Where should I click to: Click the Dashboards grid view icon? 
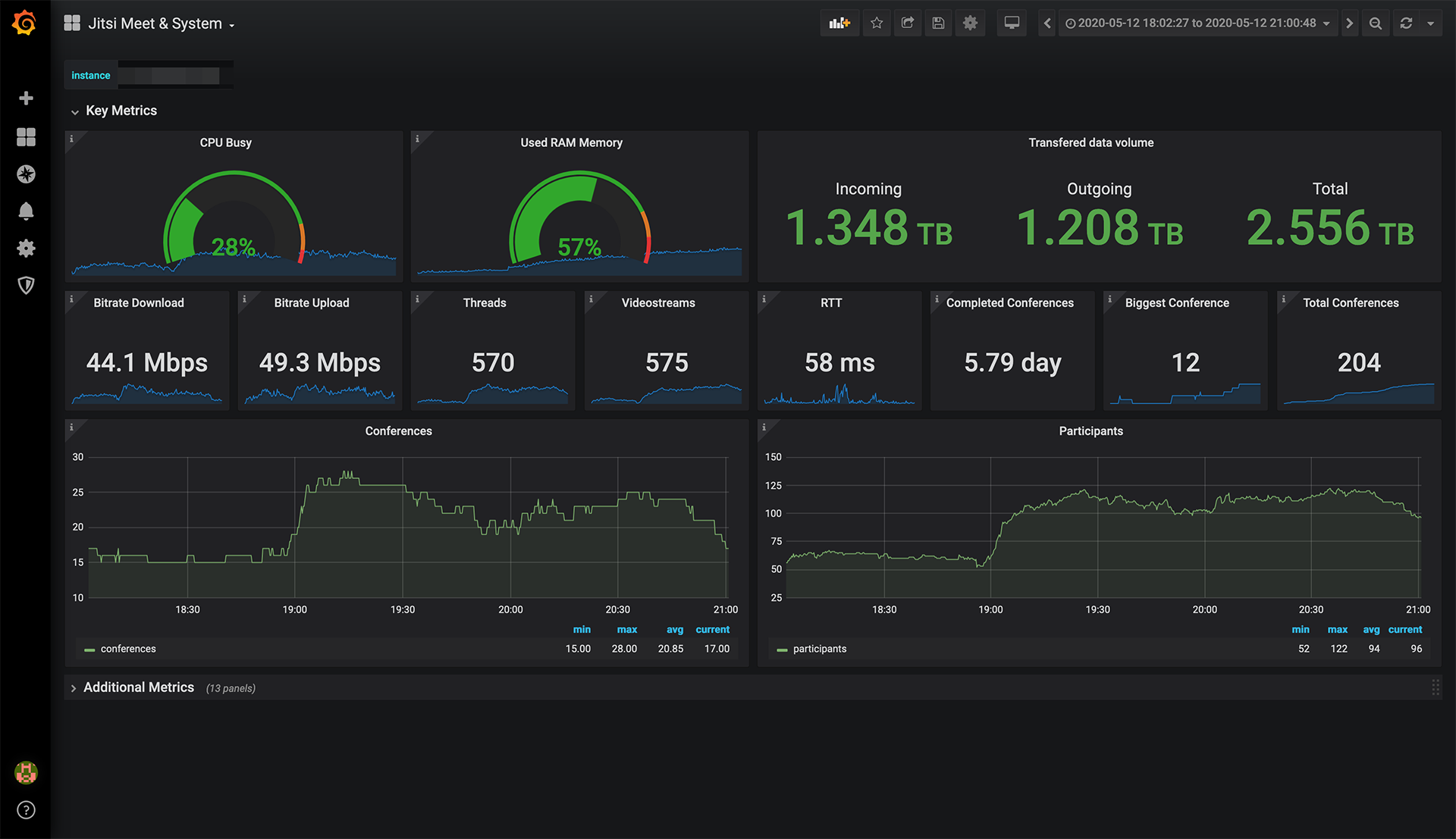[27, 135]
